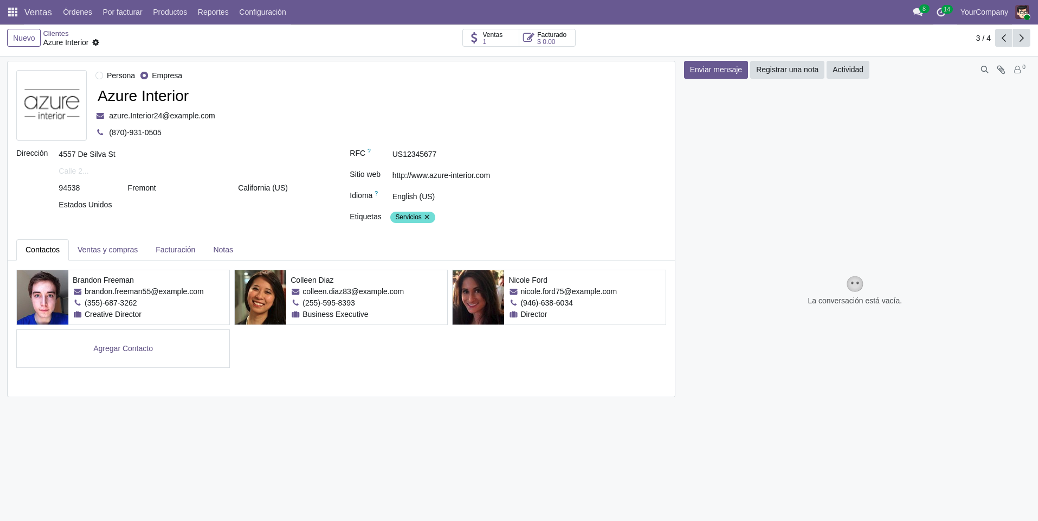Image resolution: width=1038 pixels, height=521 pixels.
Task: Click Creative Director job title text
Action: 113,314
